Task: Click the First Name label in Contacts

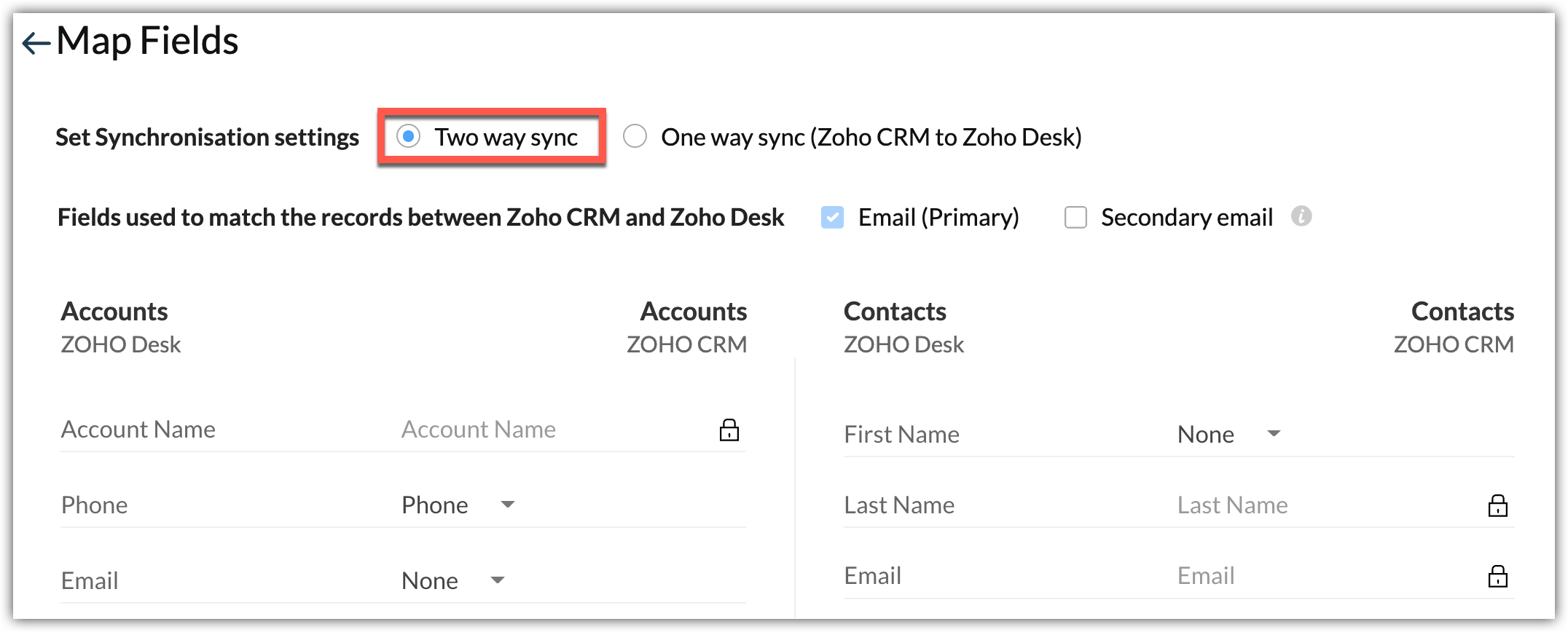Action: pyautogui.click(x=901, y=435)
